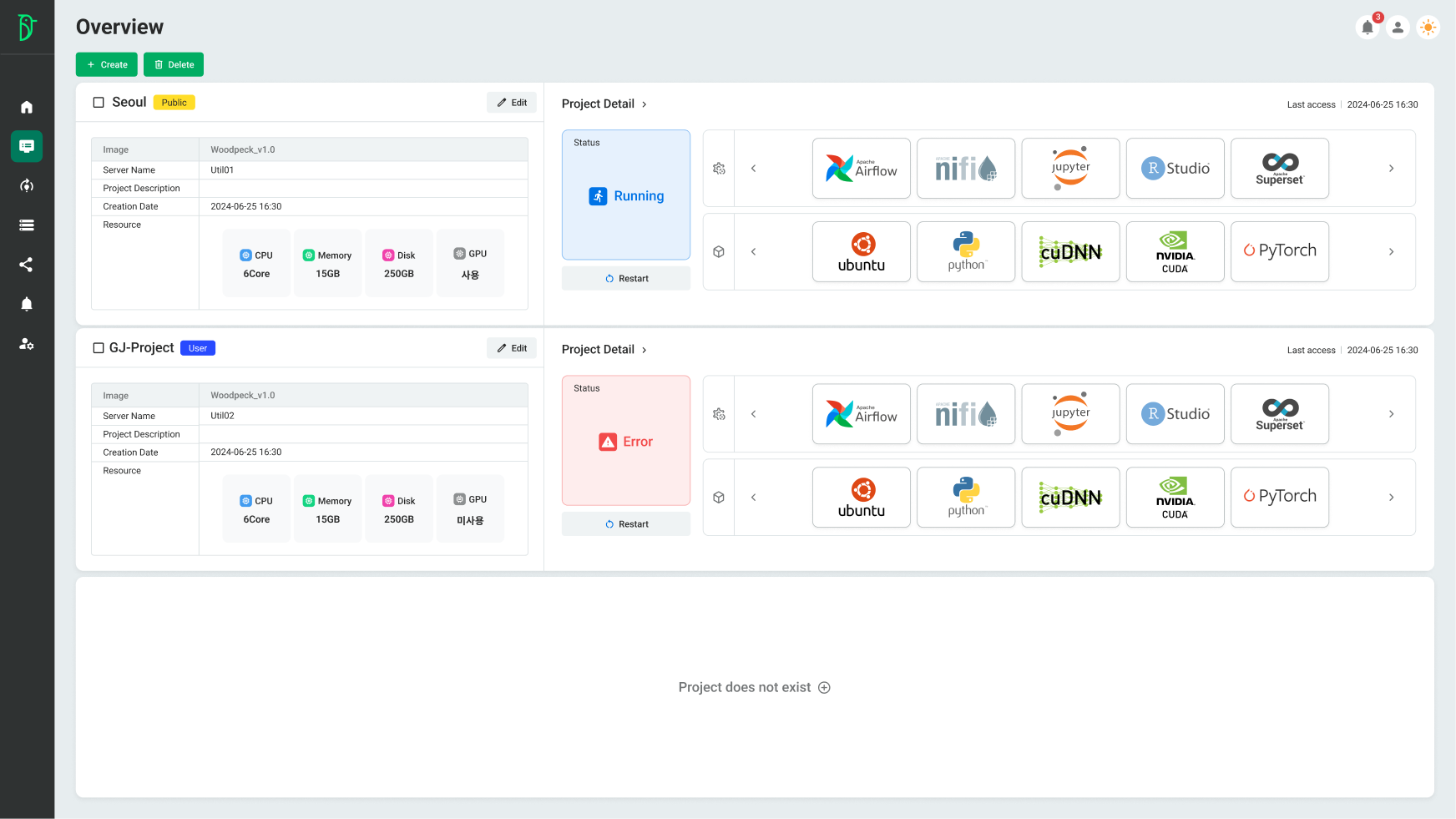Image resolution: width=1456 pixels, height=819 pixels.
Task: Launch NiFi in Seoul project
Action: [966, 169]
